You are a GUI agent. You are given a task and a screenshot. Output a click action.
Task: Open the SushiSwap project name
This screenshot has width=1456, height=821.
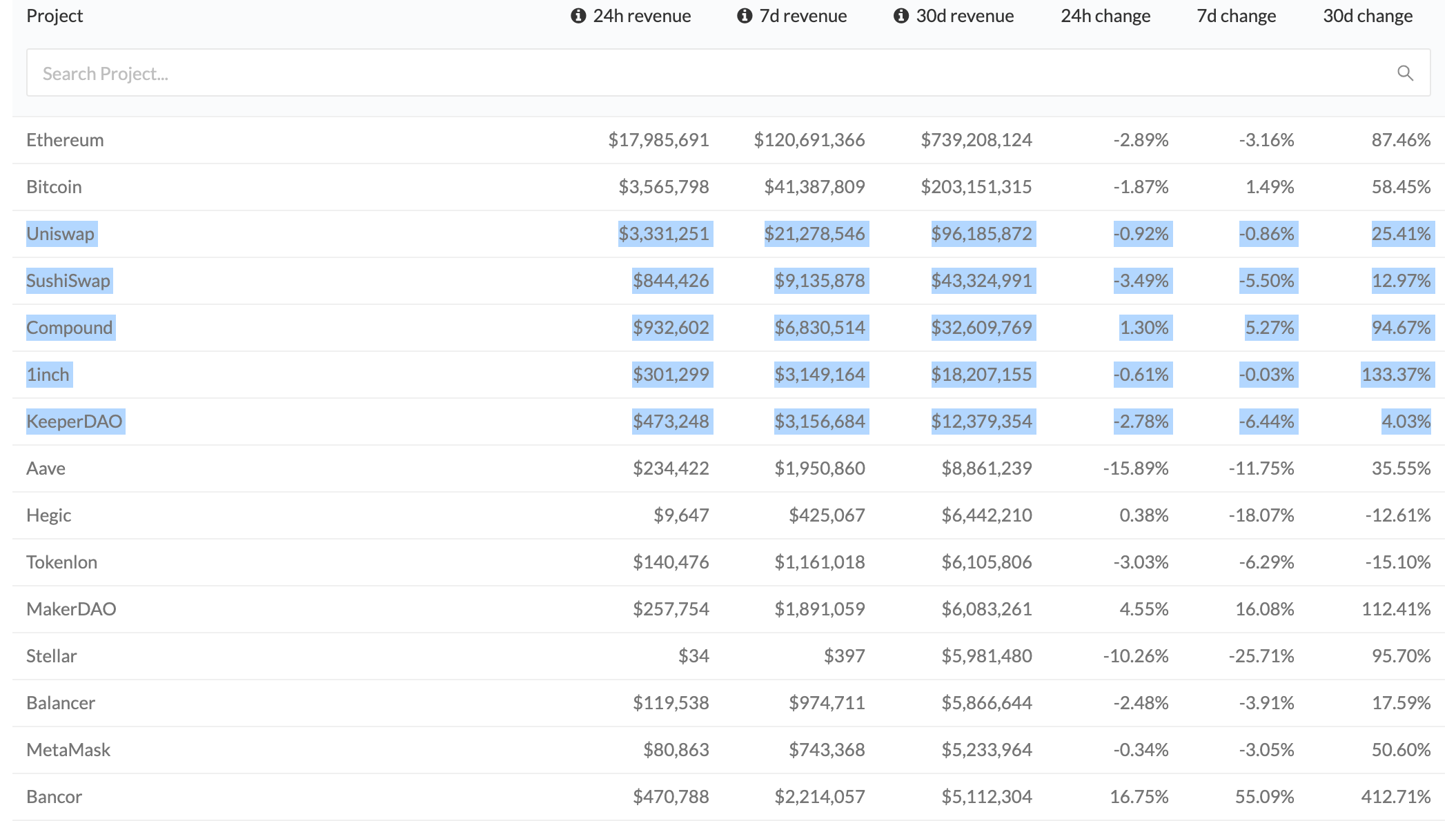point(68,281)
